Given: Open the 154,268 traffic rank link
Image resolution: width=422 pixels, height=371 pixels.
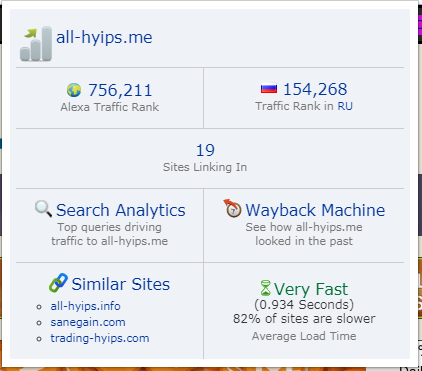Looking at the screenshot, I should (315, 89).
